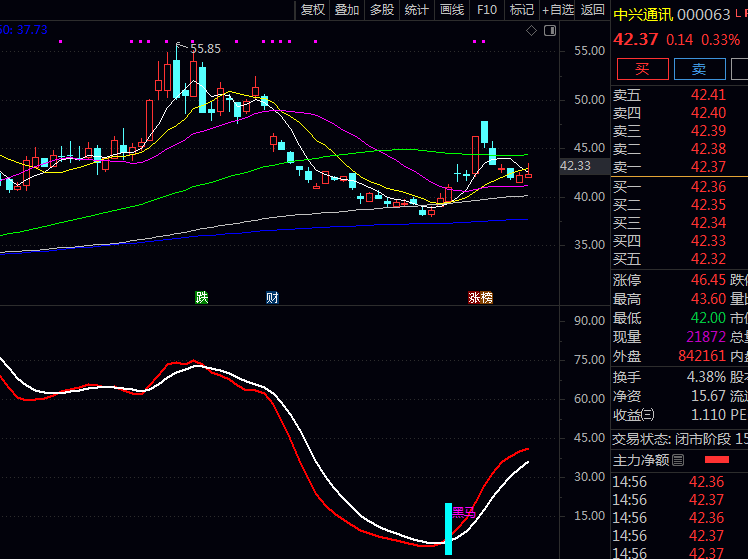This screenshot has height=559, width=748.
Task: Click the 收益 period indicator icon
Action: [648, 415]
